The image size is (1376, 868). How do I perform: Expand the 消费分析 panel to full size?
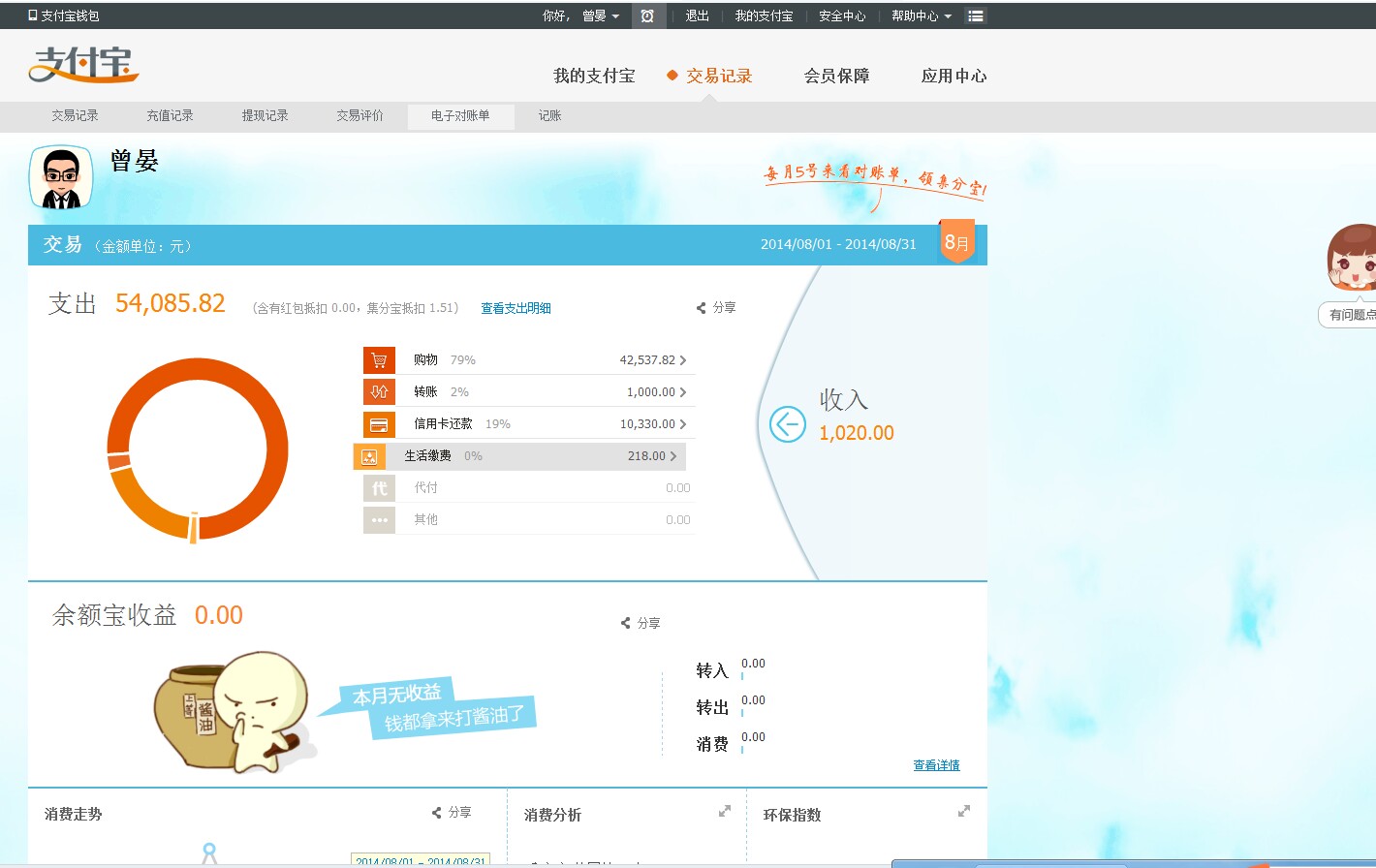(x=725, y=812)
